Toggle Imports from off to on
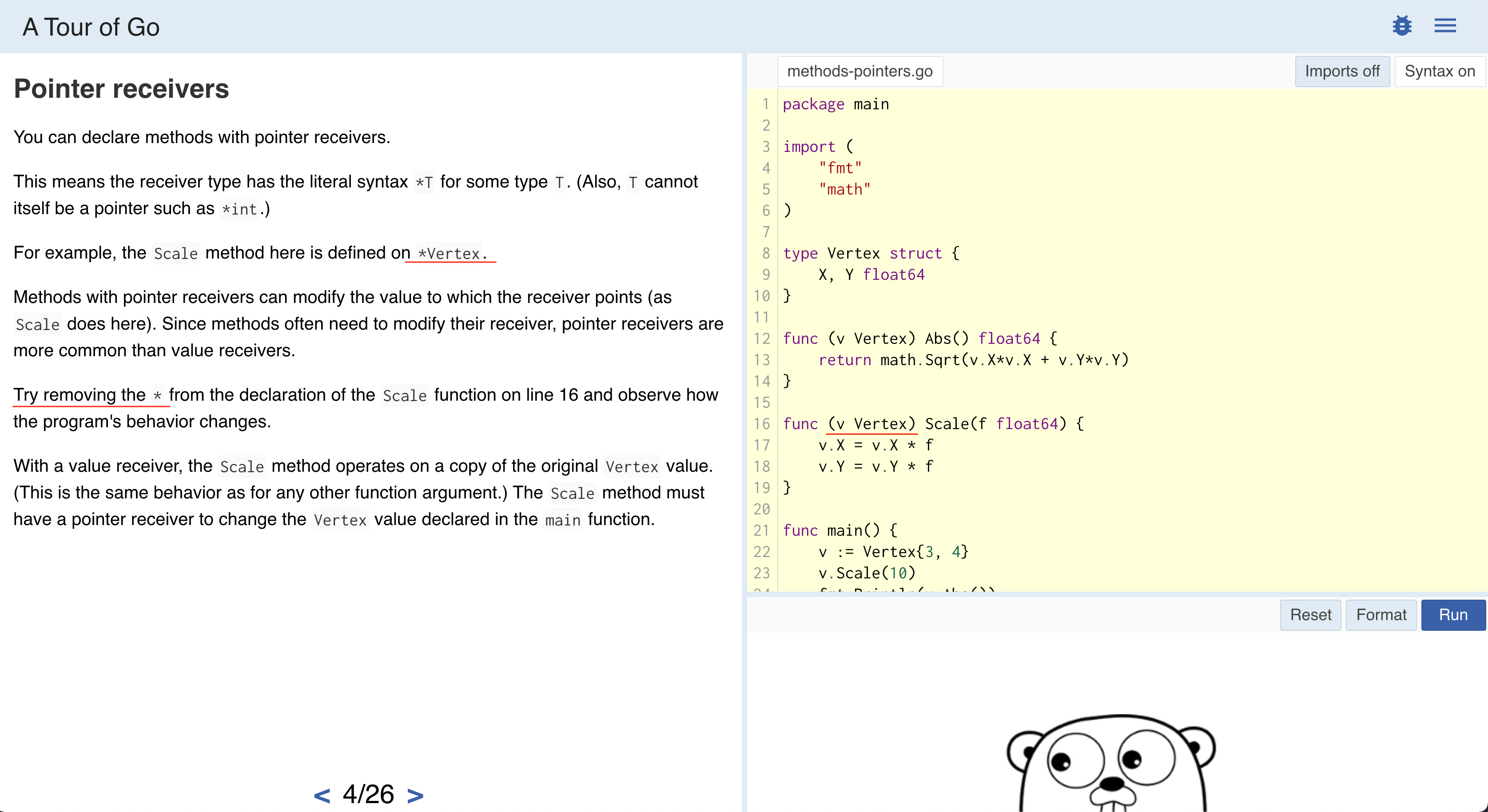Viewport: 1488px width, 812px height. click(x=1342, y=71)
